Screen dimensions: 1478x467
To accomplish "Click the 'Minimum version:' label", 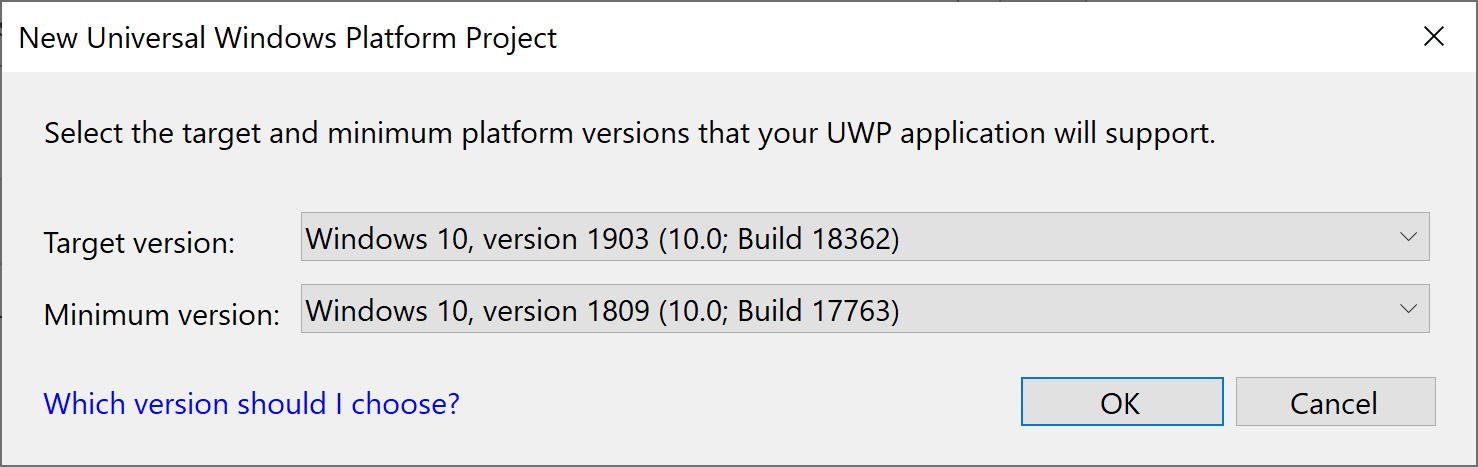I will tap(162, 314).
